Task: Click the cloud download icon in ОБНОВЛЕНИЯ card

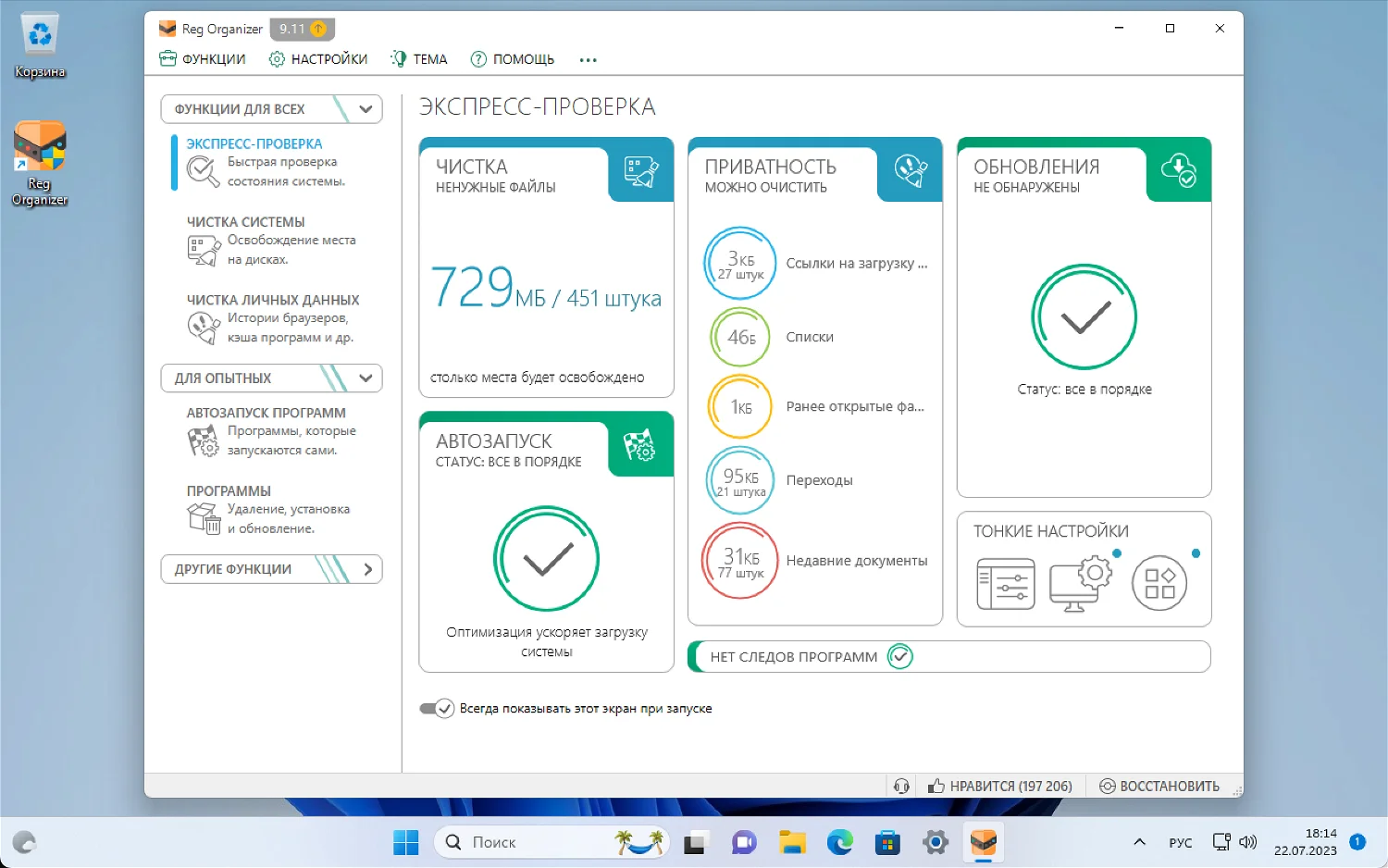Action: point(1178,171)
